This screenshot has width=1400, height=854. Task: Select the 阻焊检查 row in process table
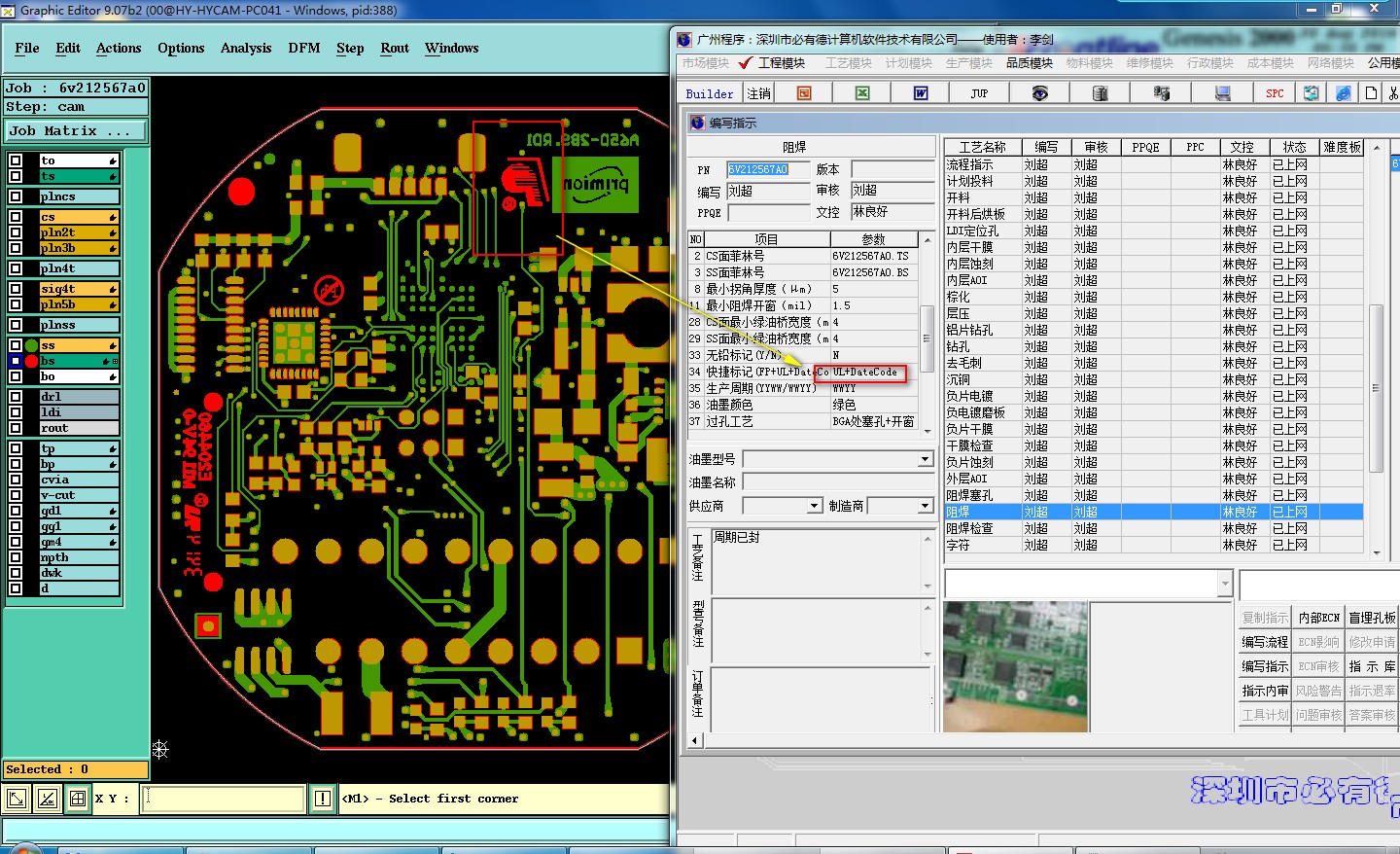(x=1154, y=528)
